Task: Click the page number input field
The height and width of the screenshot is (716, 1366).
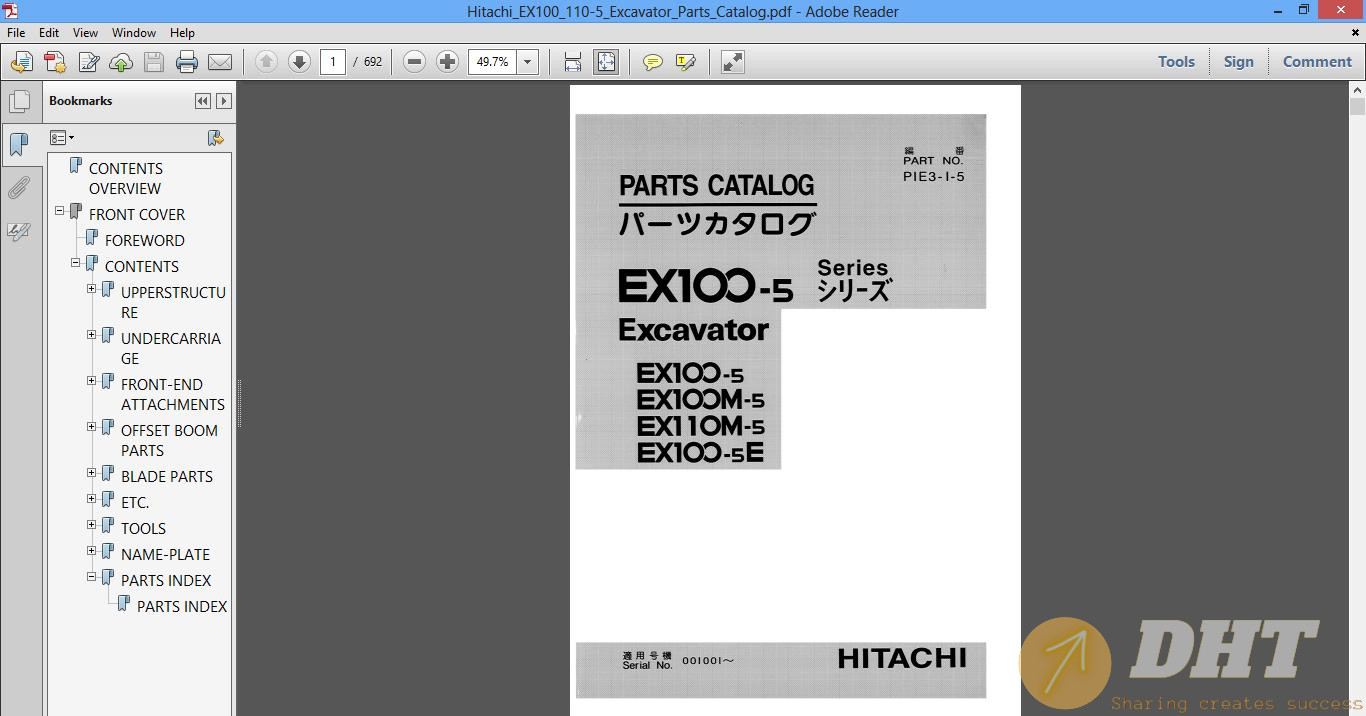Action: [333, 62]
